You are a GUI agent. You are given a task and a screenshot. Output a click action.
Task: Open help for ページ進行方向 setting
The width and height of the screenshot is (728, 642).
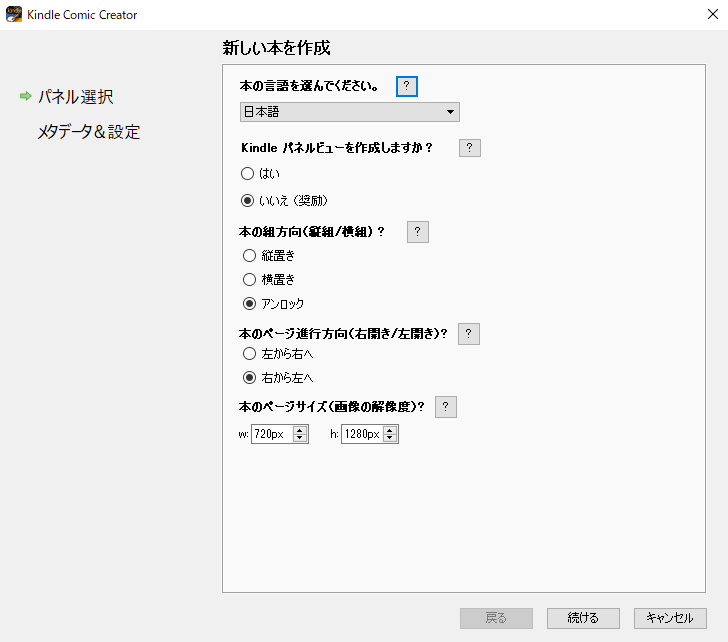[x=469, y=334]
